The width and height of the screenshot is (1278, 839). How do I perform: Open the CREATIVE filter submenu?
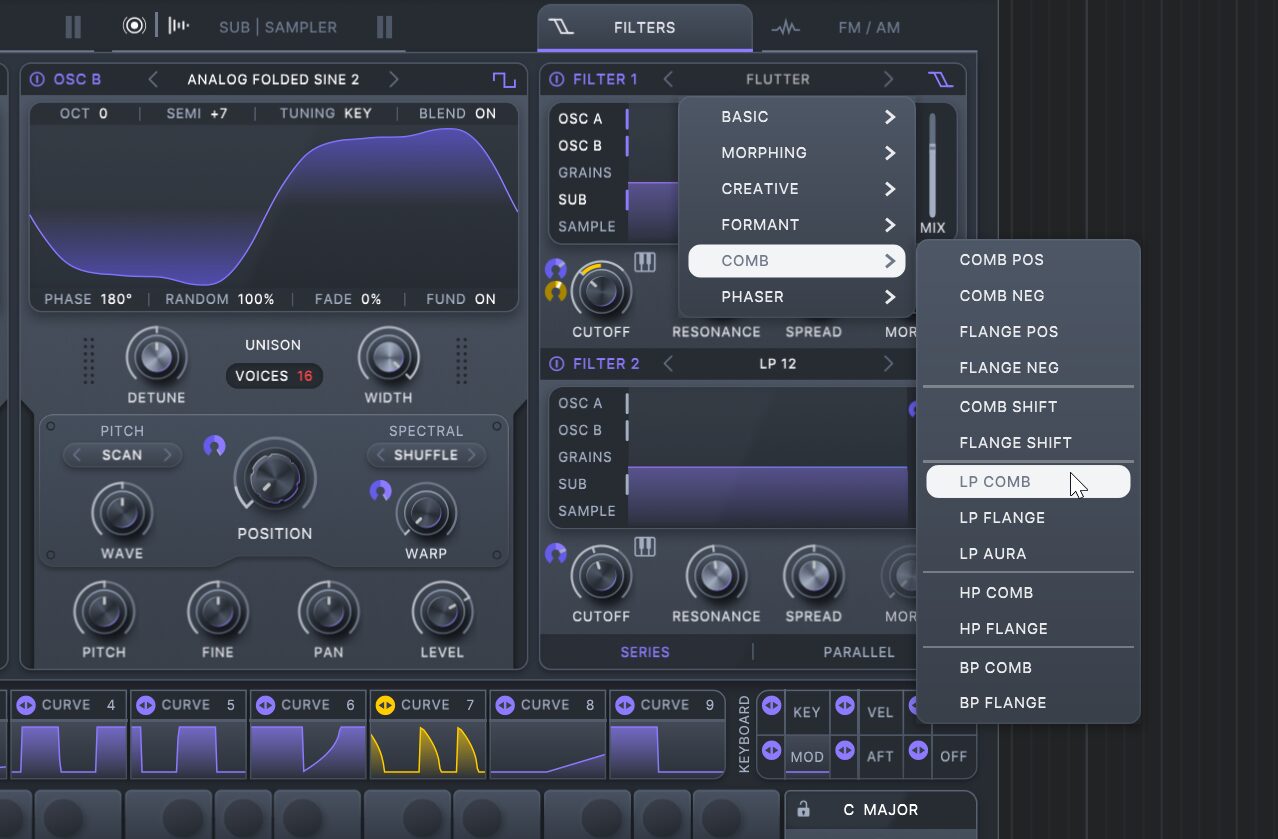797,189
